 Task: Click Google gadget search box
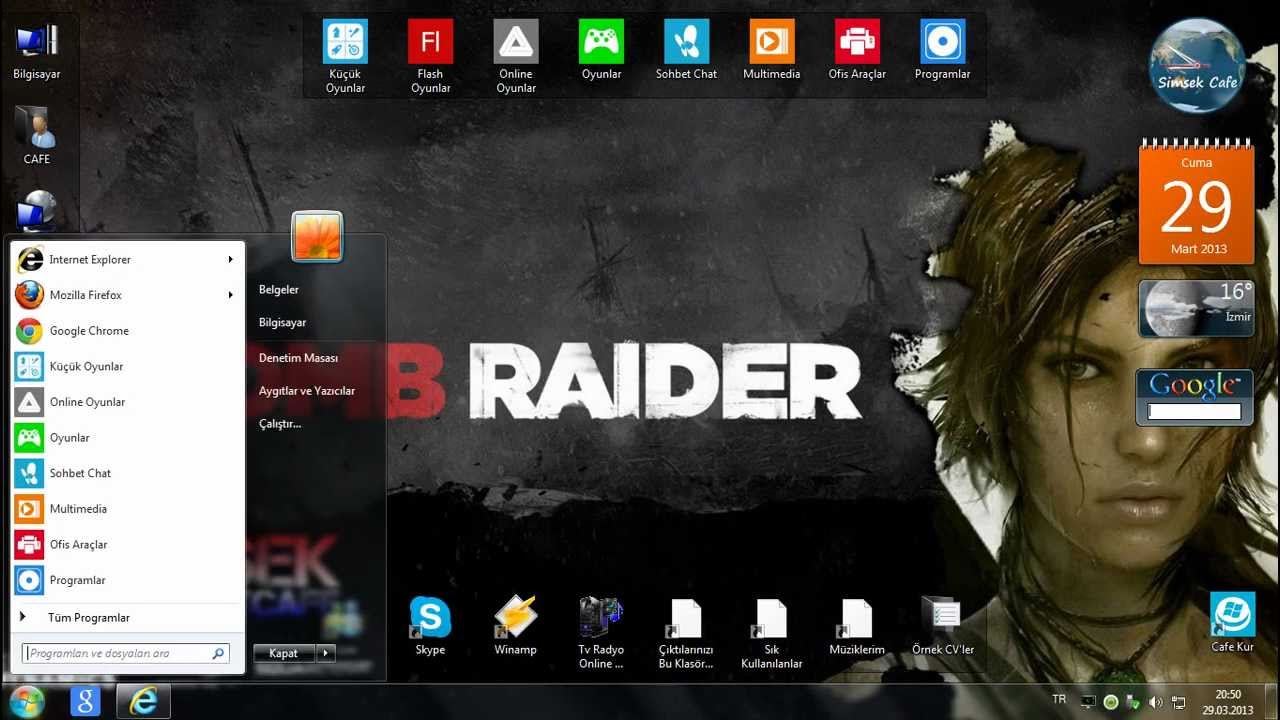[1194, 411]
